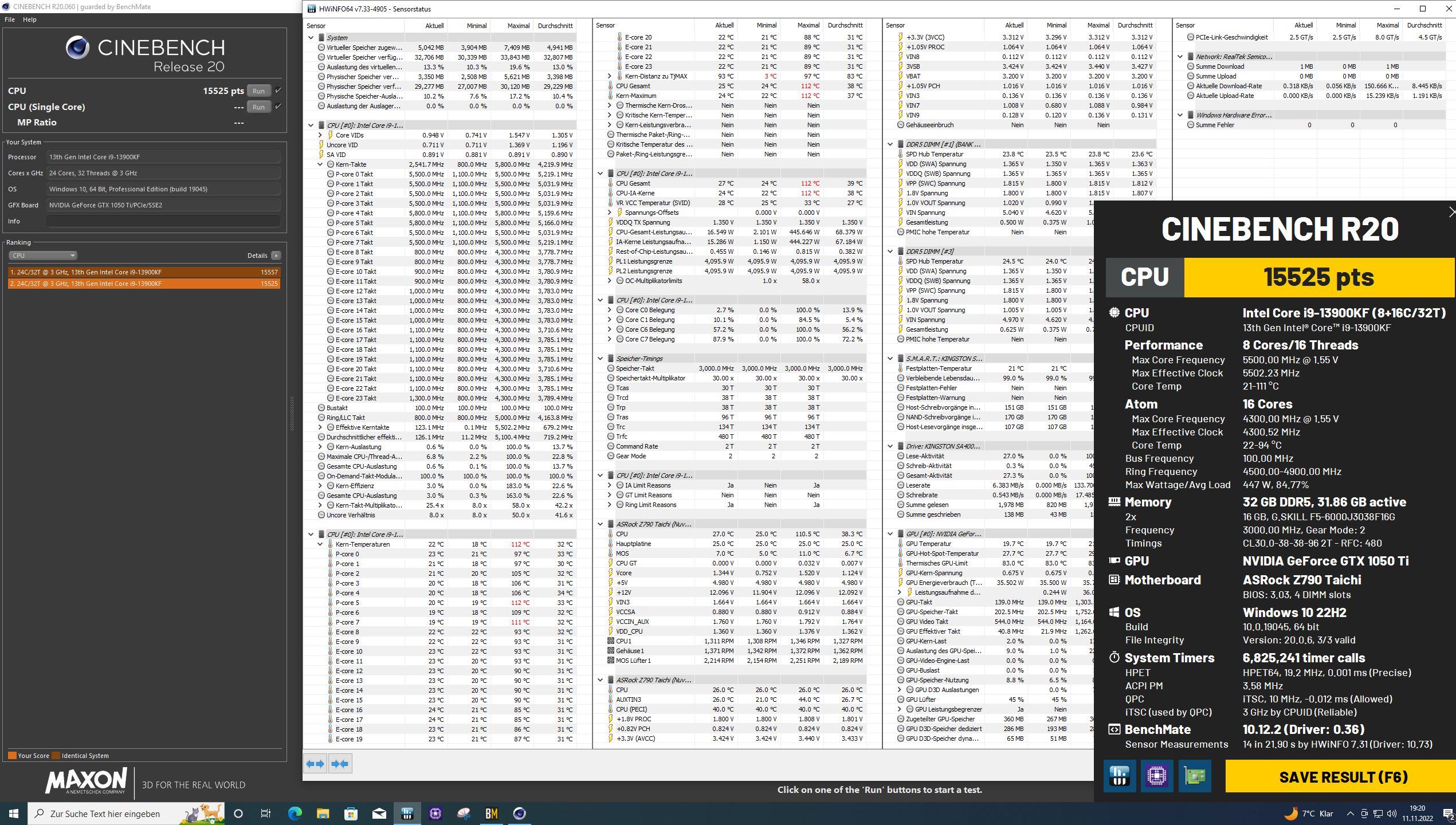The height and width of the screenshot is (825, 1456).
Task: Open the Cinebench File menu
Action: [x=10, y=19]
